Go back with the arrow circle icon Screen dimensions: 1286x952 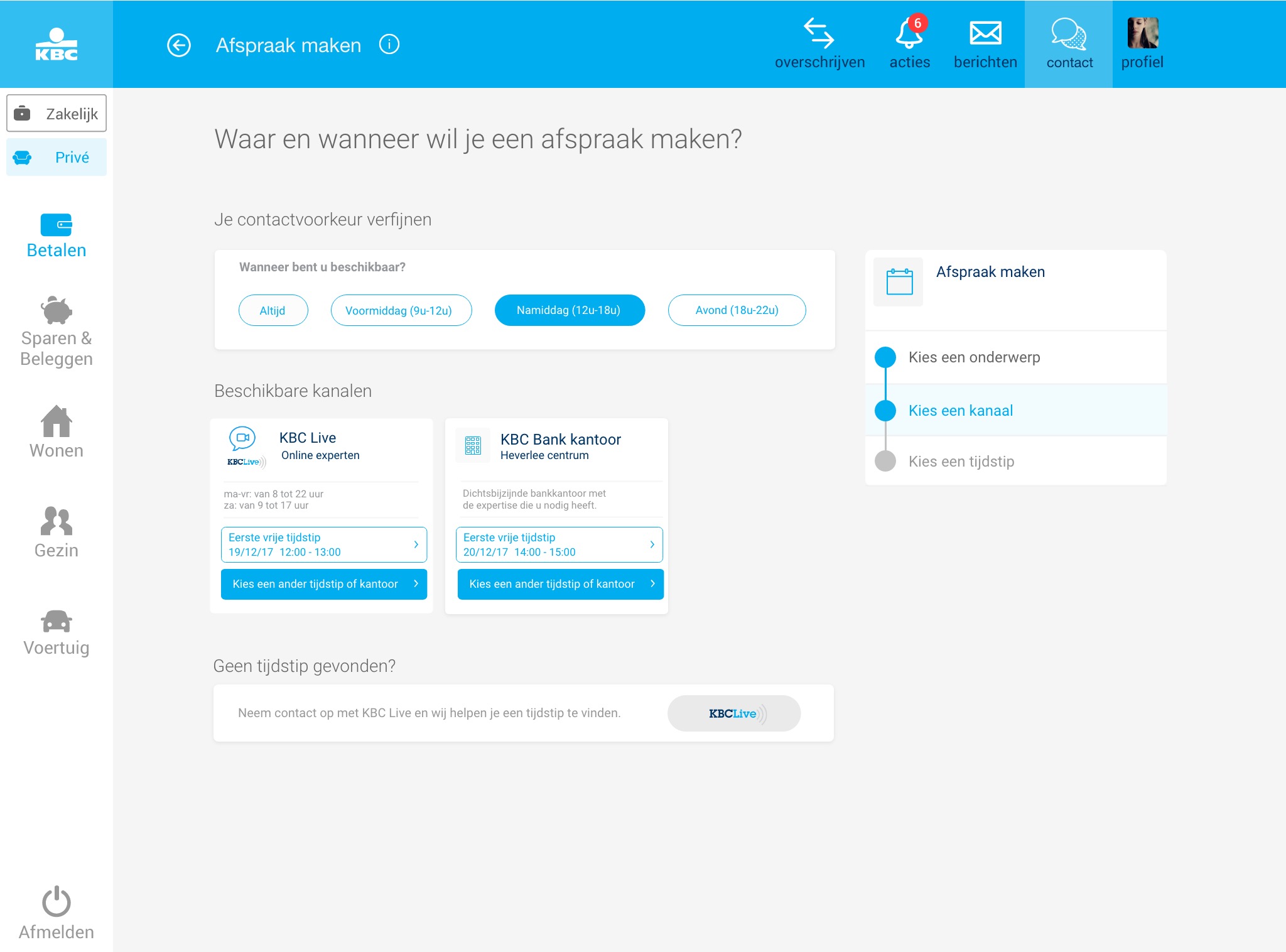tap(179, 45)
